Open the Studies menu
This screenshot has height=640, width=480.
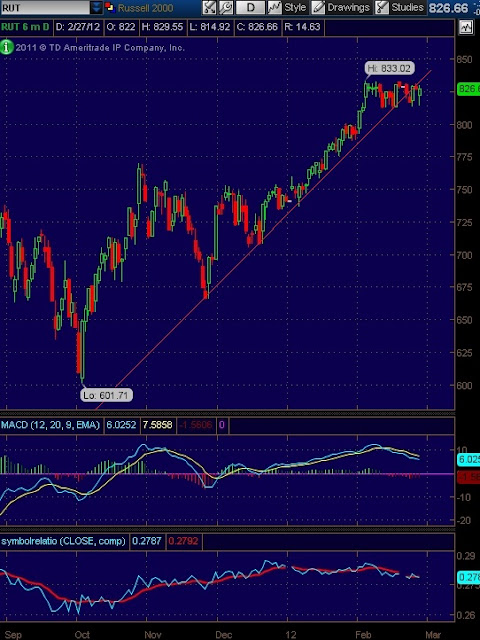pos(400,7)
